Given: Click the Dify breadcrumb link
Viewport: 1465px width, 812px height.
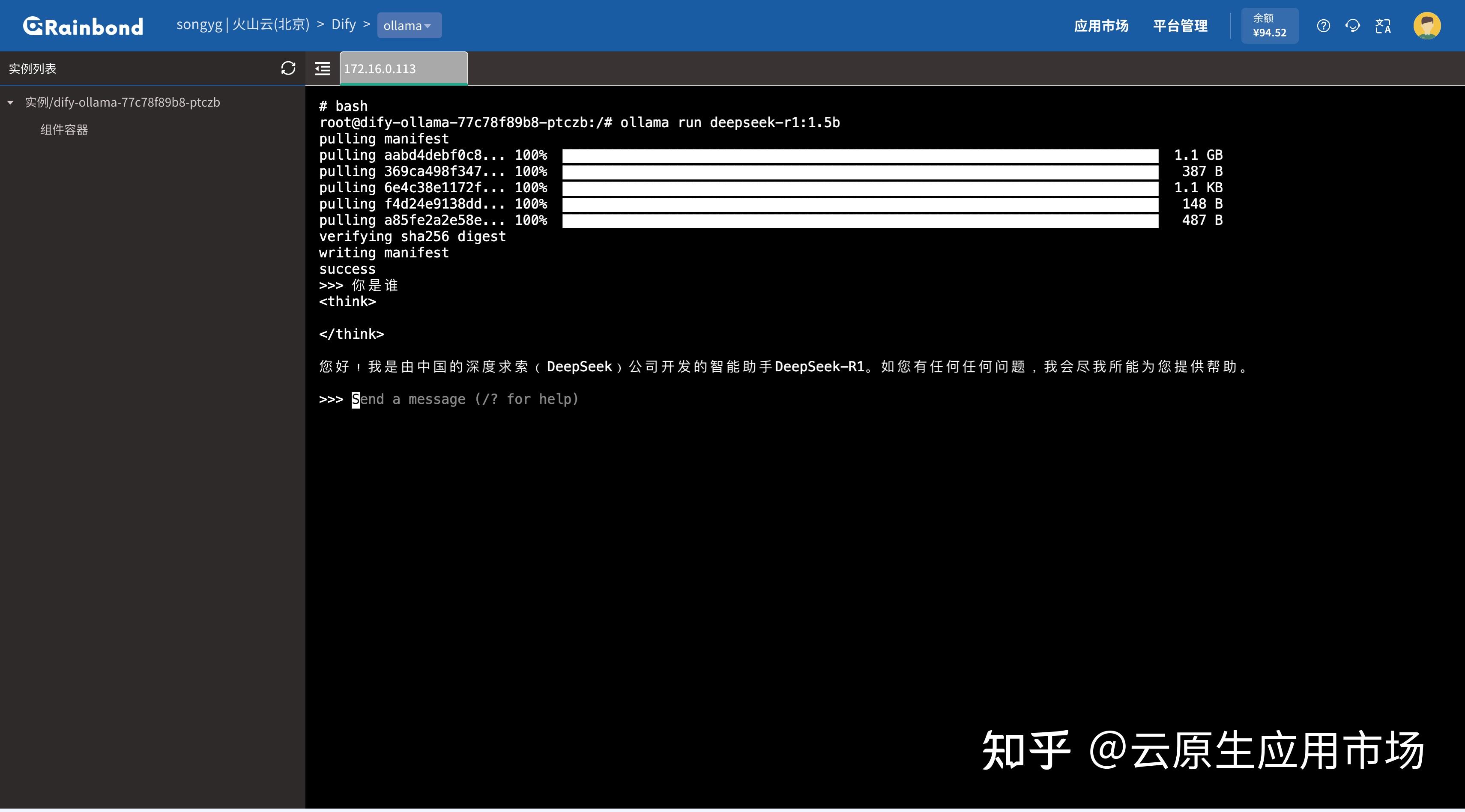Looking at the screenshot, I should [344, 24].
